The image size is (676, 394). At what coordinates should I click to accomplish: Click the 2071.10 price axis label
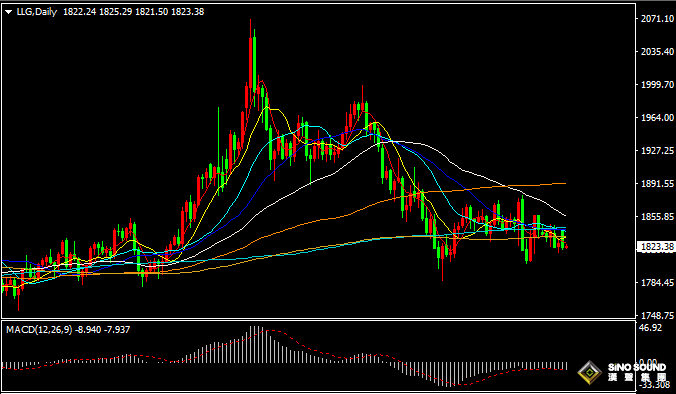coord(657,19)
